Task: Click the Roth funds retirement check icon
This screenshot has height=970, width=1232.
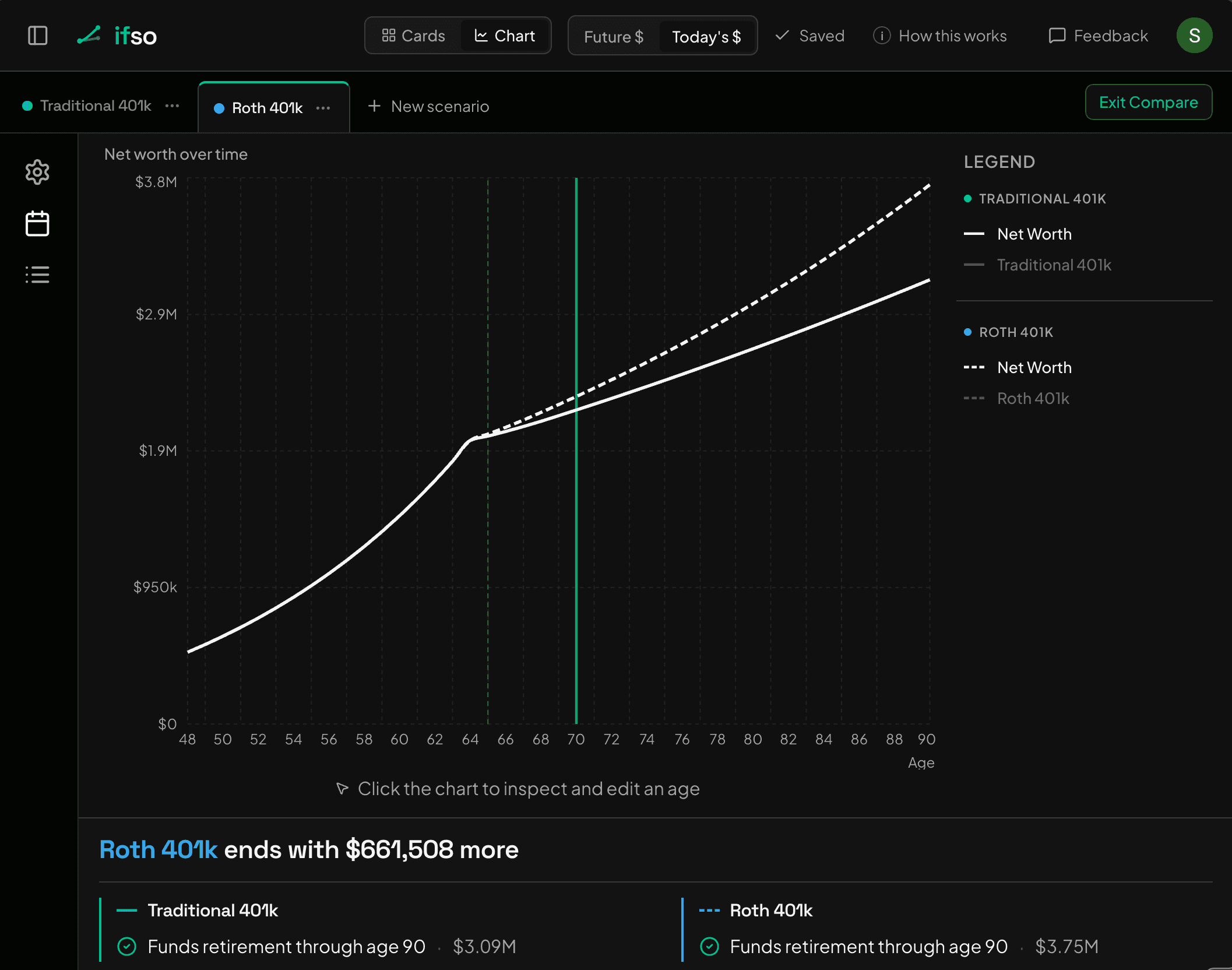Action: (709, 946)
